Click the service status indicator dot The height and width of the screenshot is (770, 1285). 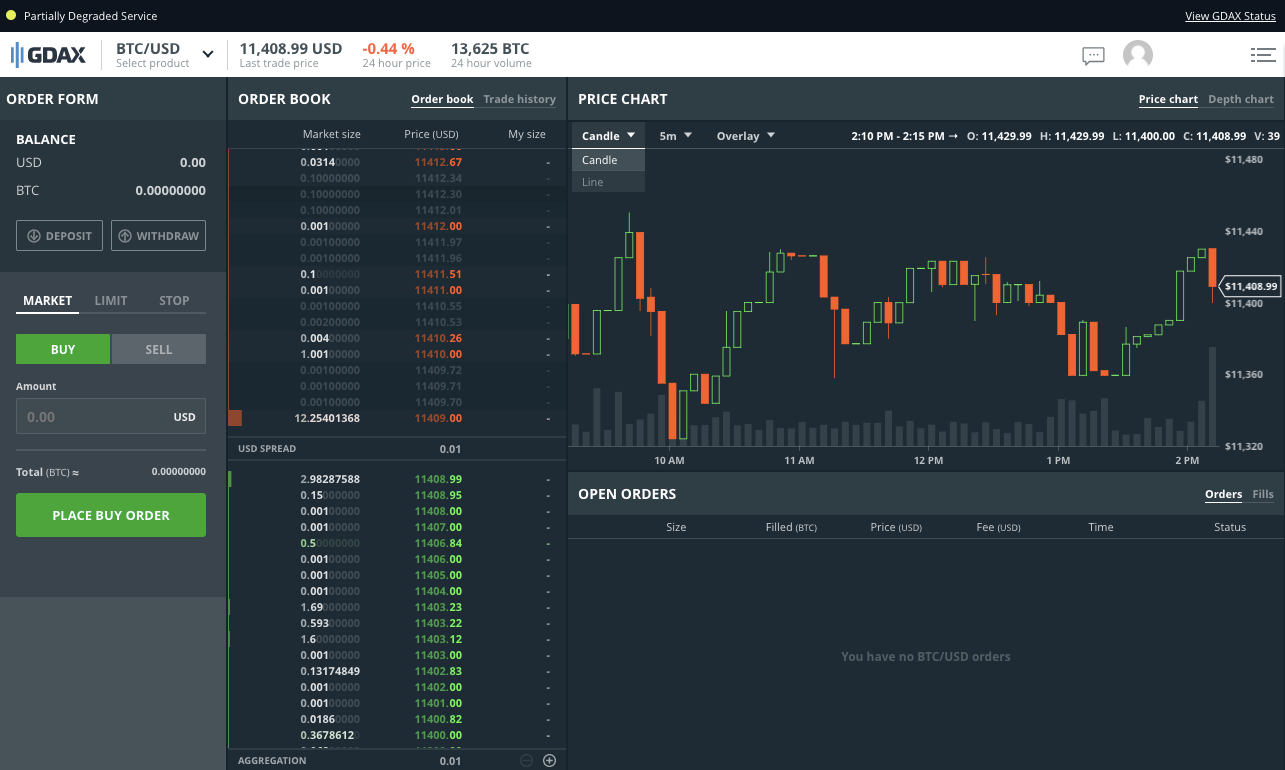click(x=11, y=15)
